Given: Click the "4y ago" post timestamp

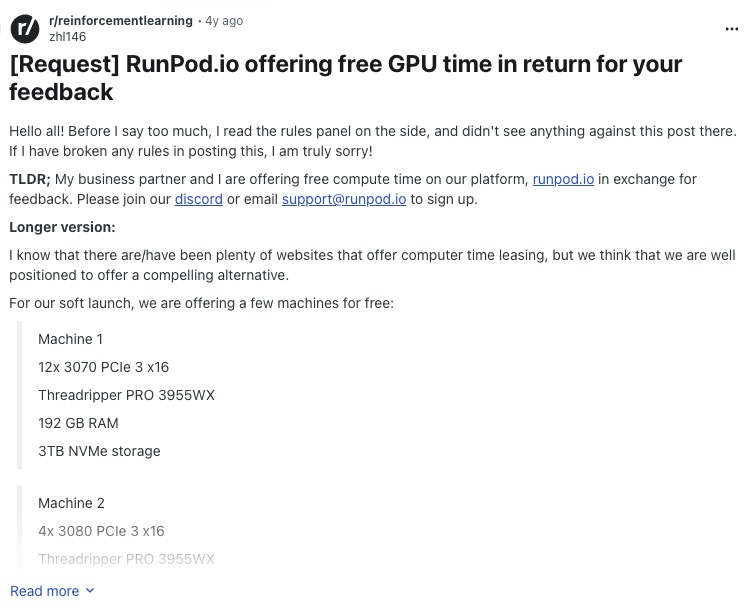Looking at the screenshot, I should [x=224, y=21].
